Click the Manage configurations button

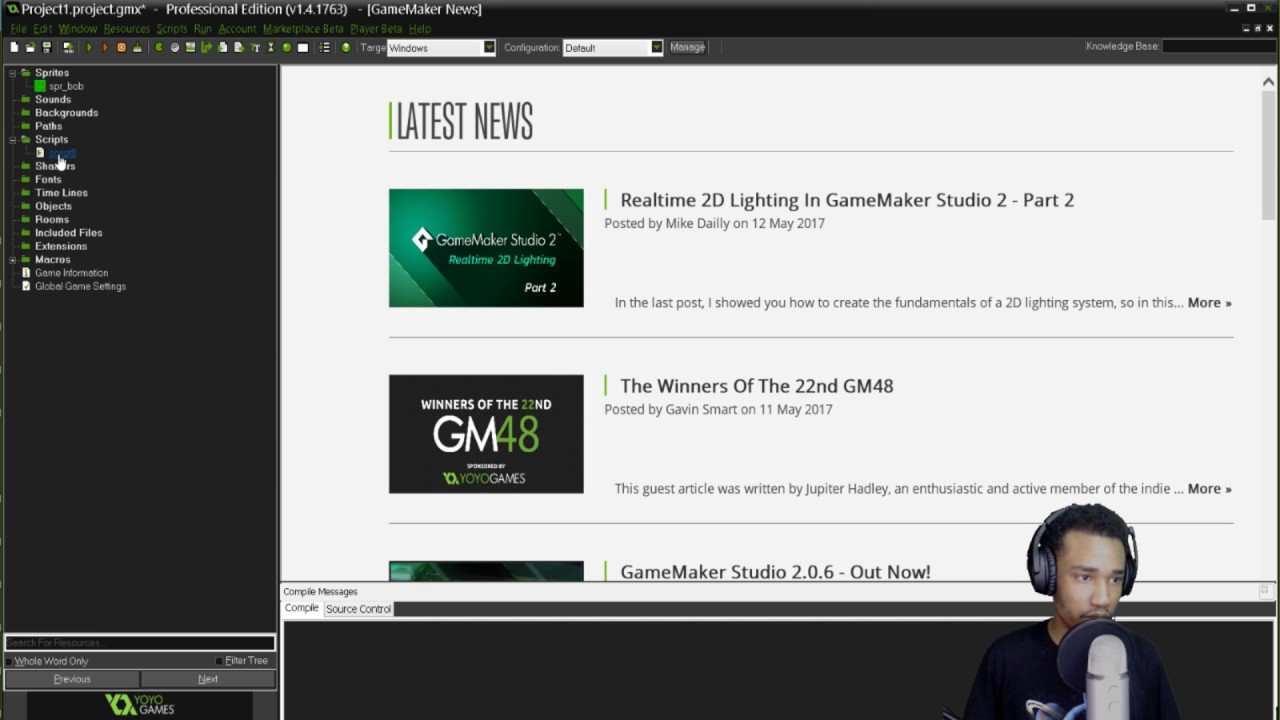[687, 47]
